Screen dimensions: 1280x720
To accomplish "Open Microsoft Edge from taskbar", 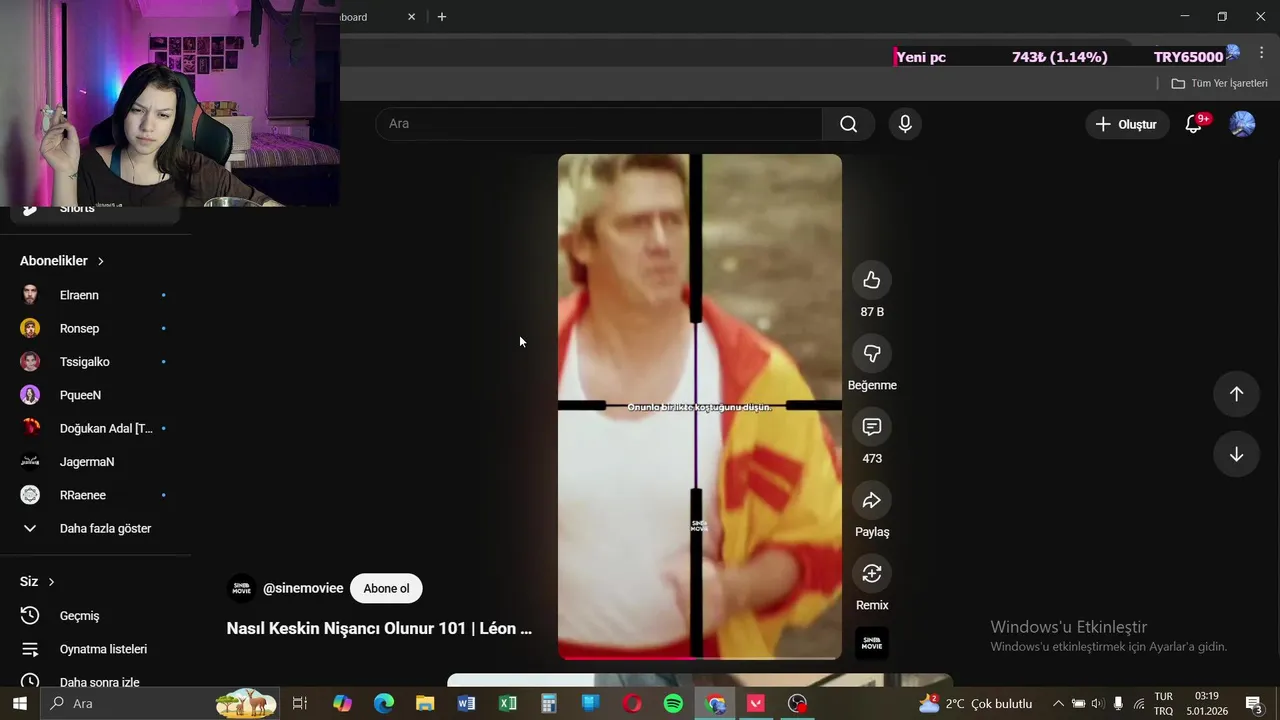I will pos(384,704).
